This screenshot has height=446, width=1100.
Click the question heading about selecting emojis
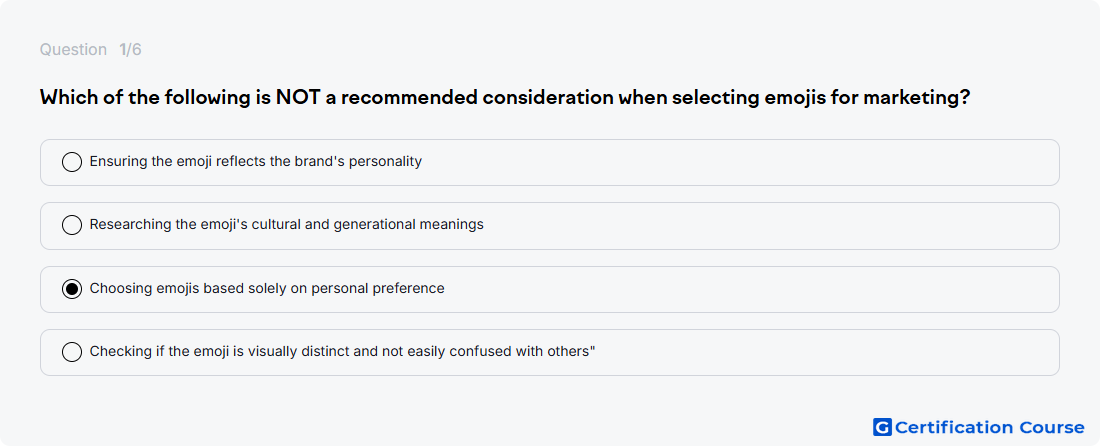pos(505,97)
